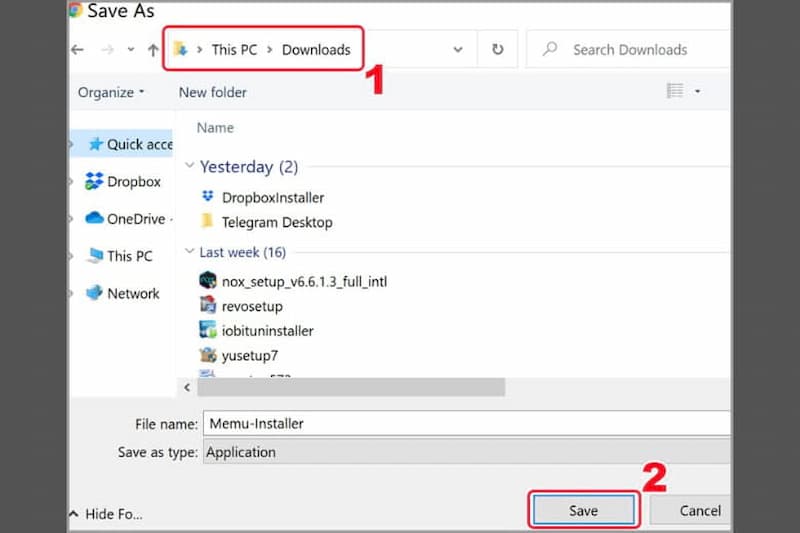Click the Back navigation arrow
Screen dimensions: 800x533
78,49
